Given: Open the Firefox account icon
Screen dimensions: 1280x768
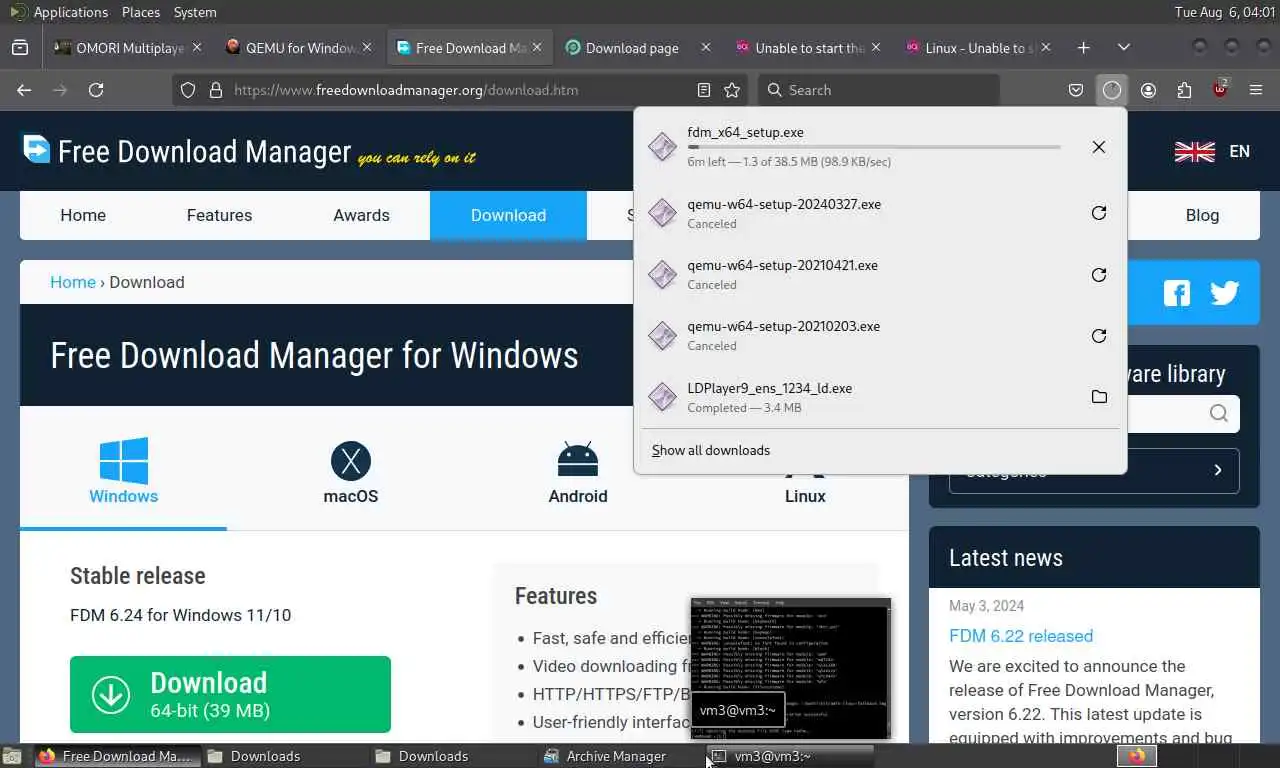Looking at the screenshot, I should coord(1148,90).
